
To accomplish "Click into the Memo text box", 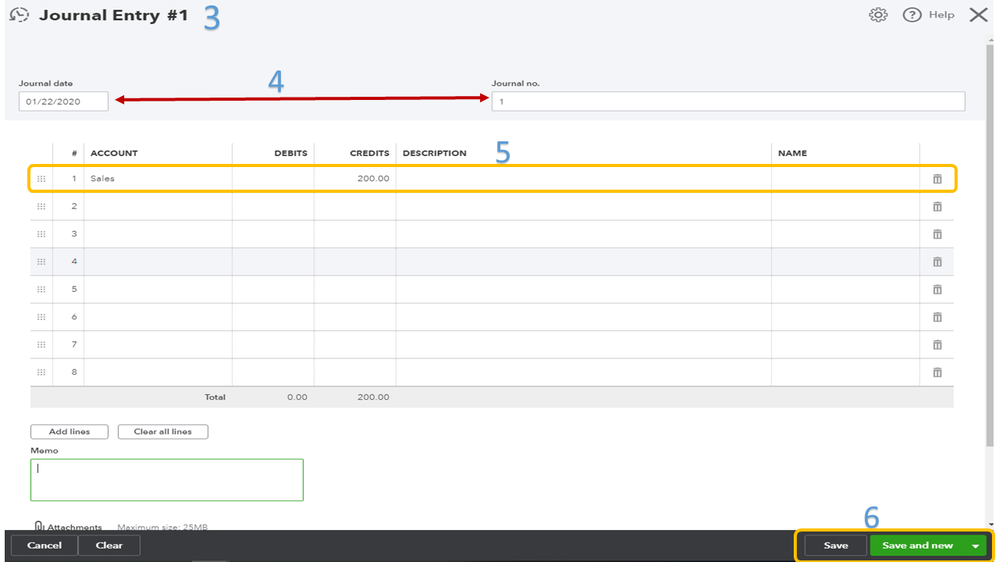I will click(x=167, y=480).
